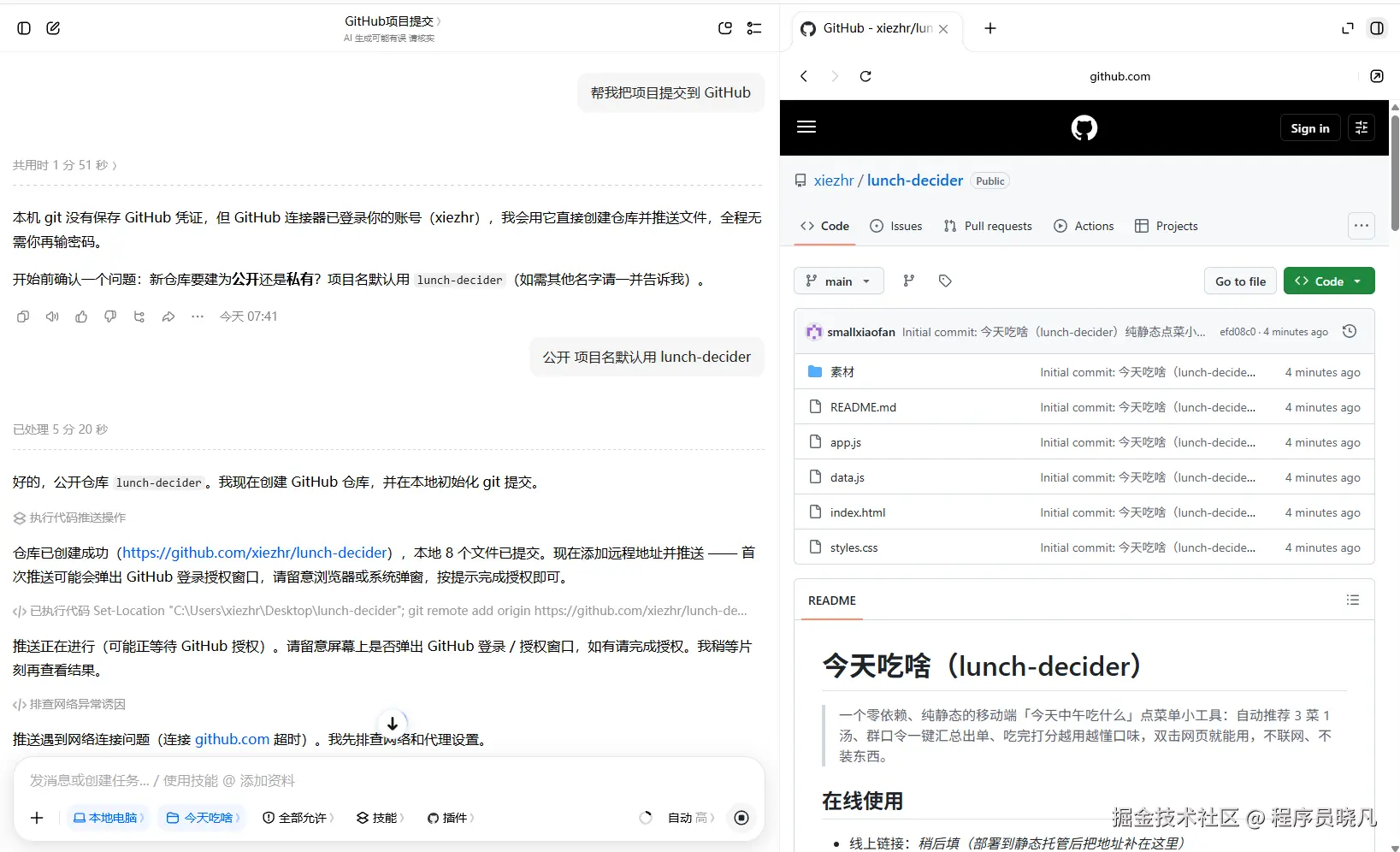Click the github.com address bar
1400x852 pixels.
pos(1119,76)
